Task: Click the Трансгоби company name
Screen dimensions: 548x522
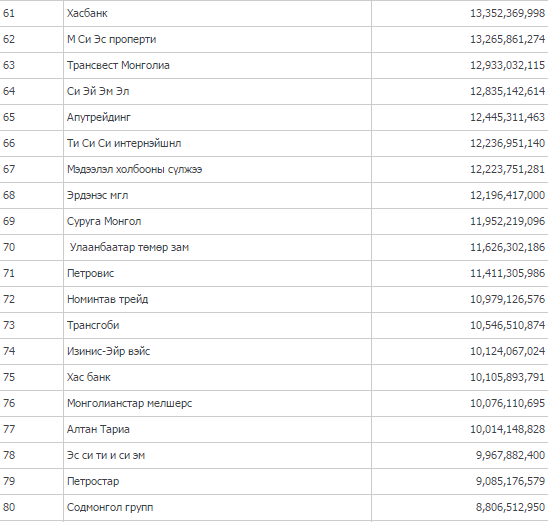Action: click(x=93, y=325)
